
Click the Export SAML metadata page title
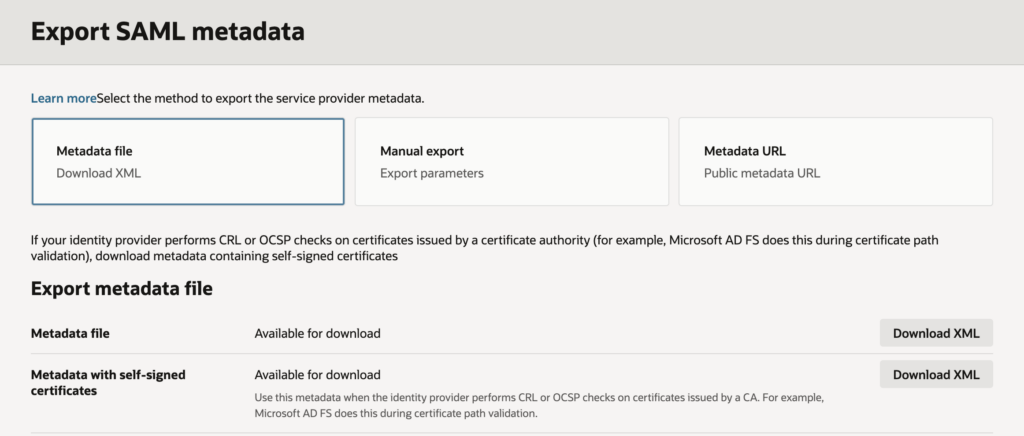pyautogui.click(x=167, y=31)
